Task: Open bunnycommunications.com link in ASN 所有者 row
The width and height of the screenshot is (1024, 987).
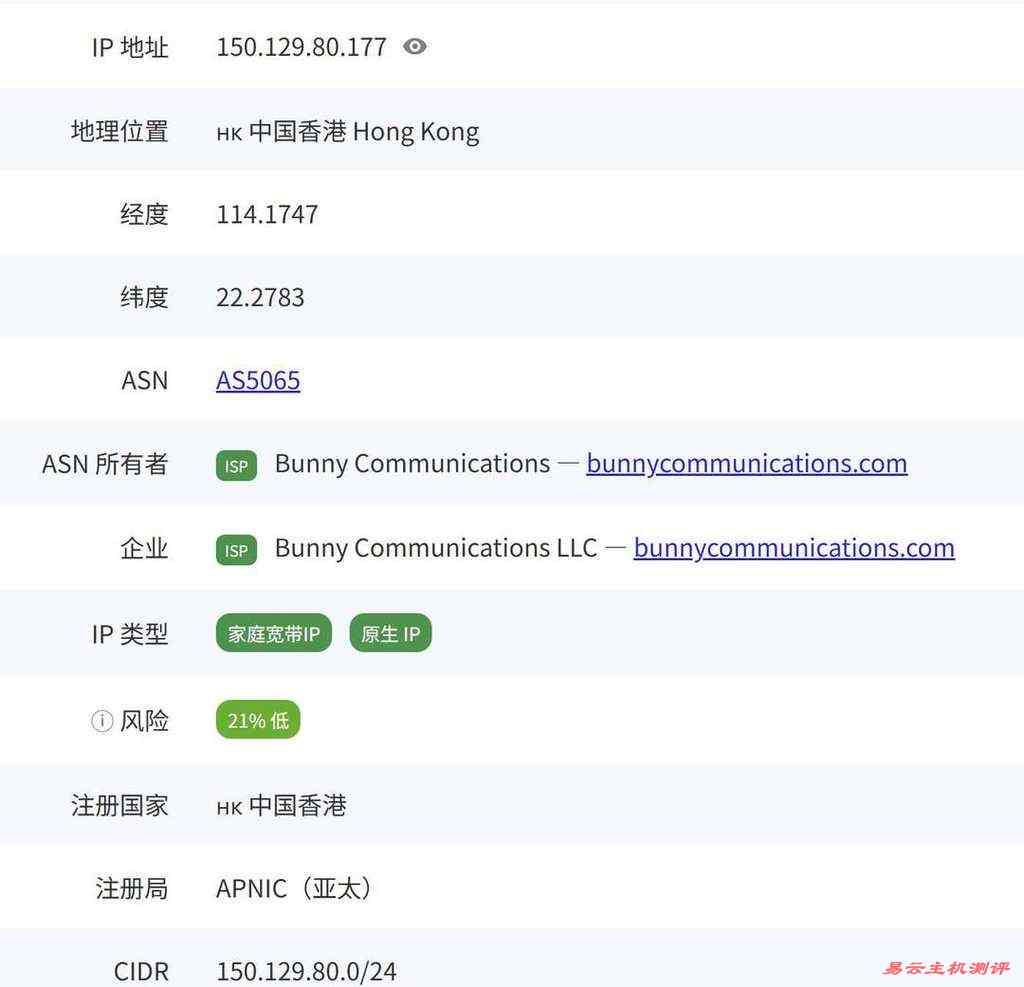Action: (x=746, y=464)
